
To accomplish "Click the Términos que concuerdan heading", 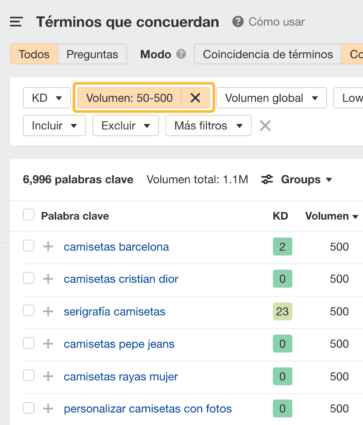I will coord(128,22).
